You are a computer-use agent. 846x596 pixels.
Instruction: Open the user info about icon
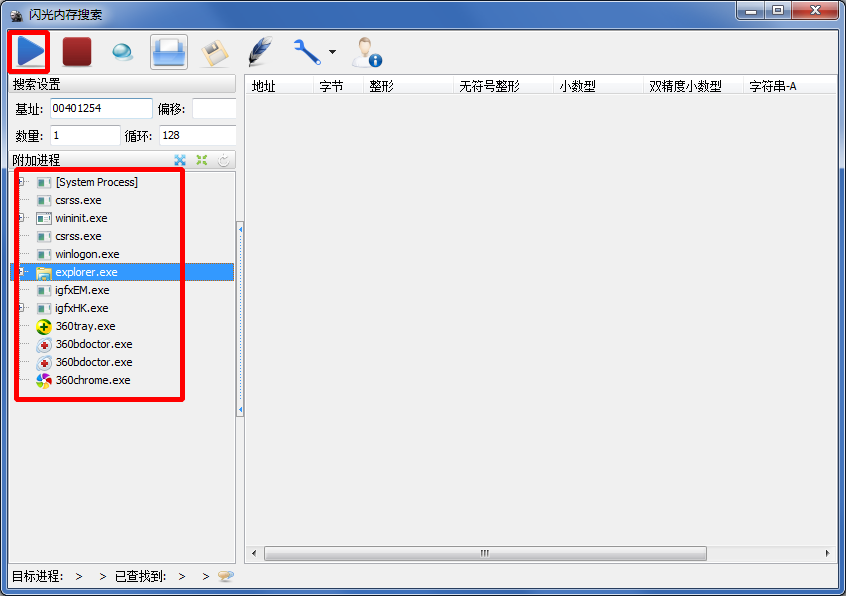367,52
